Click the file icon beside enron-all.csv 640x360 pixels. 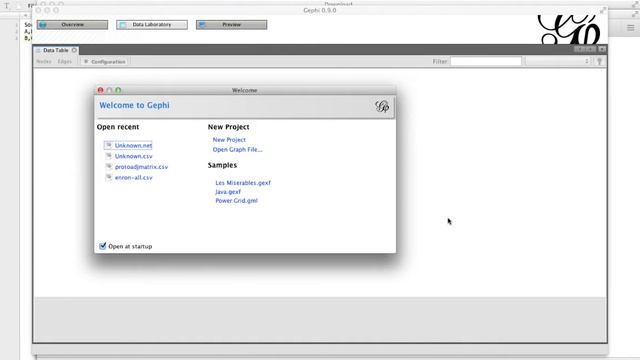coord(109,177)
